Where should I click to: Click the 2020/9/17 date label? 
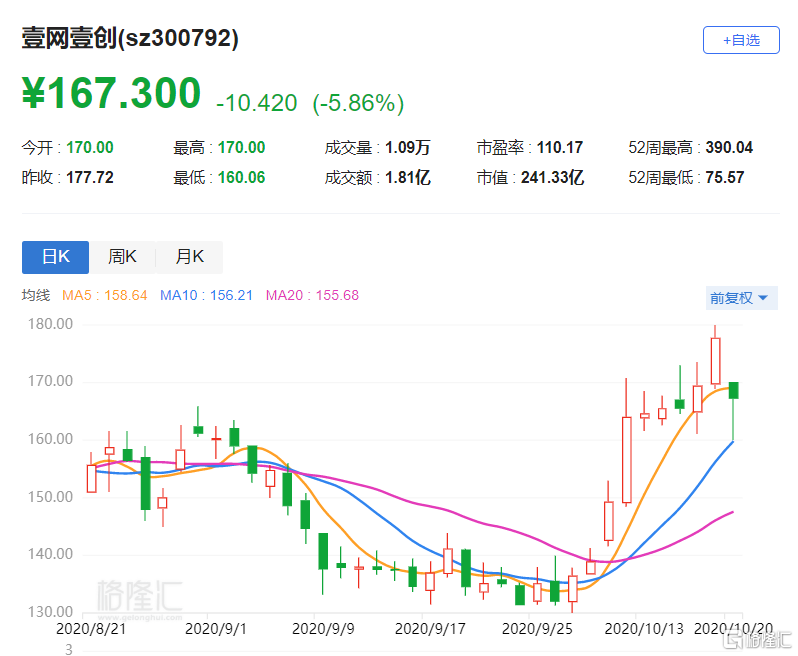tap(430, 629)
